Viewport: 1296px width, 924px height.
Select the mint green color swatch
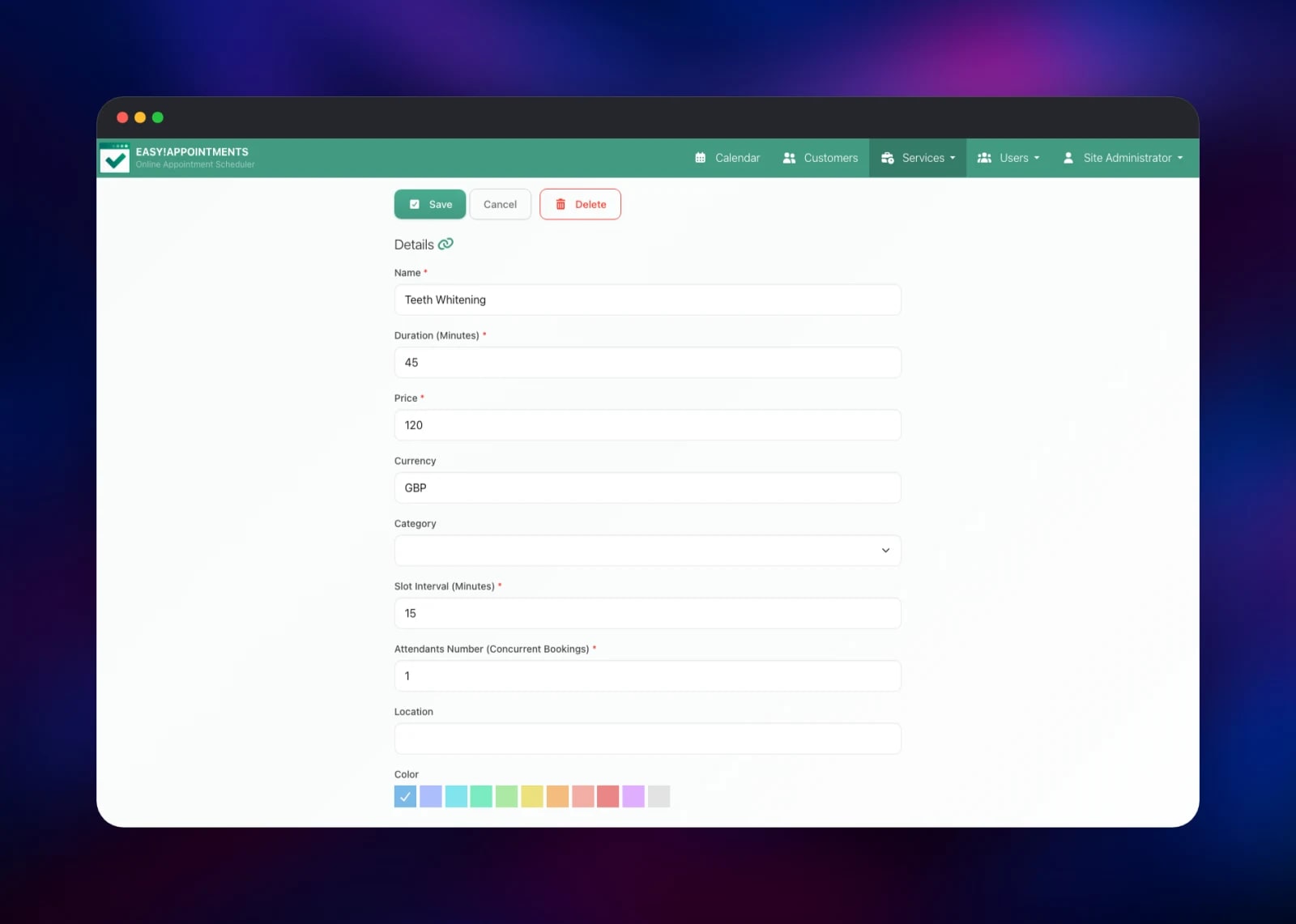pyautogui.click(x=481, y=796)
